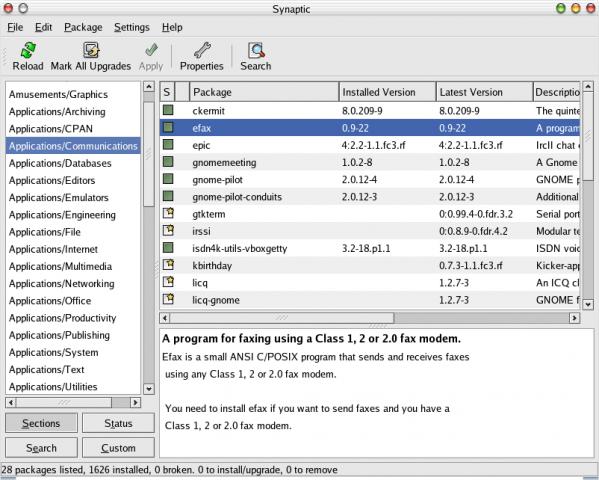Select the Applications/Internet section
The width and height of the screenshot is (599, 480).
[73, 249]
